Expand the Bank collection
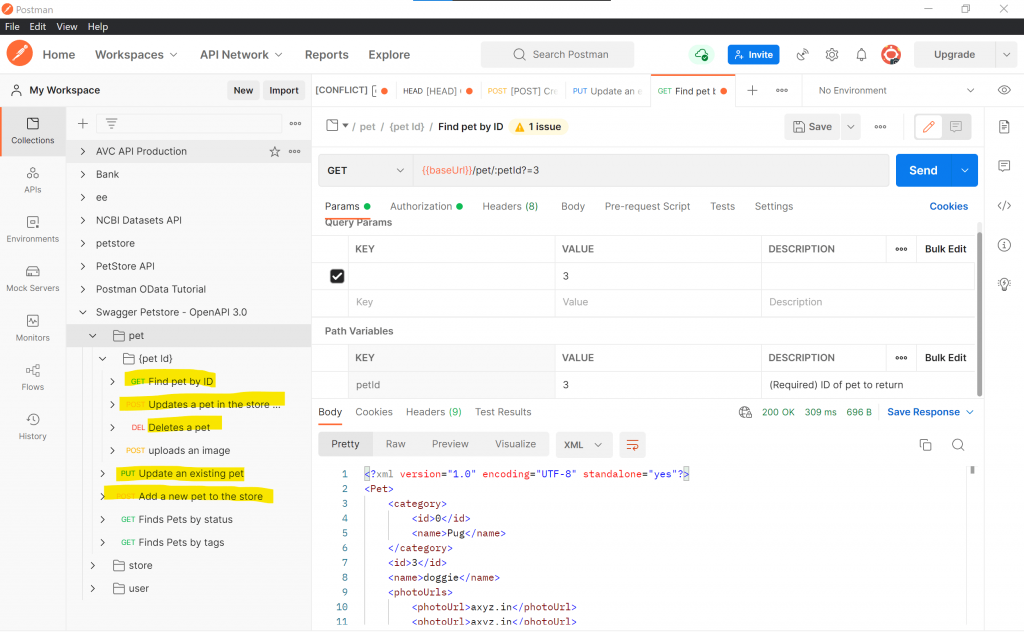The height and width of the screenshot is (632, 1024). [x=83, y=174]
